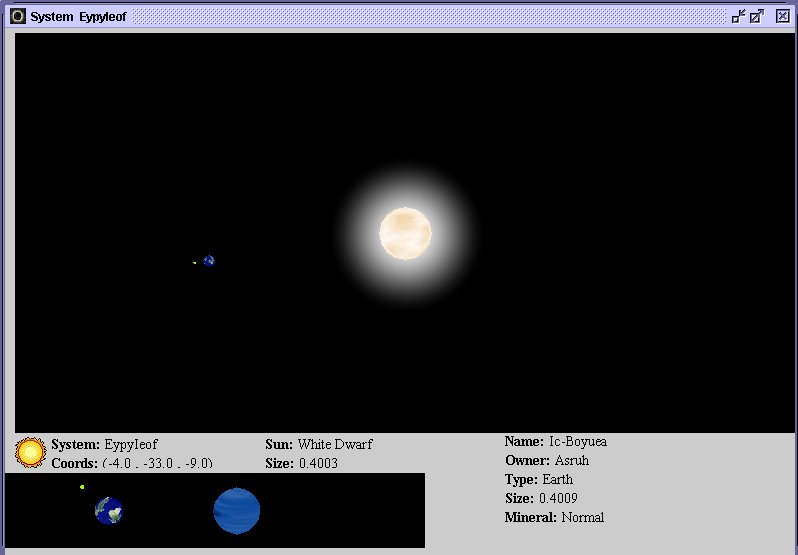Image resolution: width=798 pixels, height=555 pixels.
Task: Click the system name Eypyleof in the info panel
Action: [131, 444]
